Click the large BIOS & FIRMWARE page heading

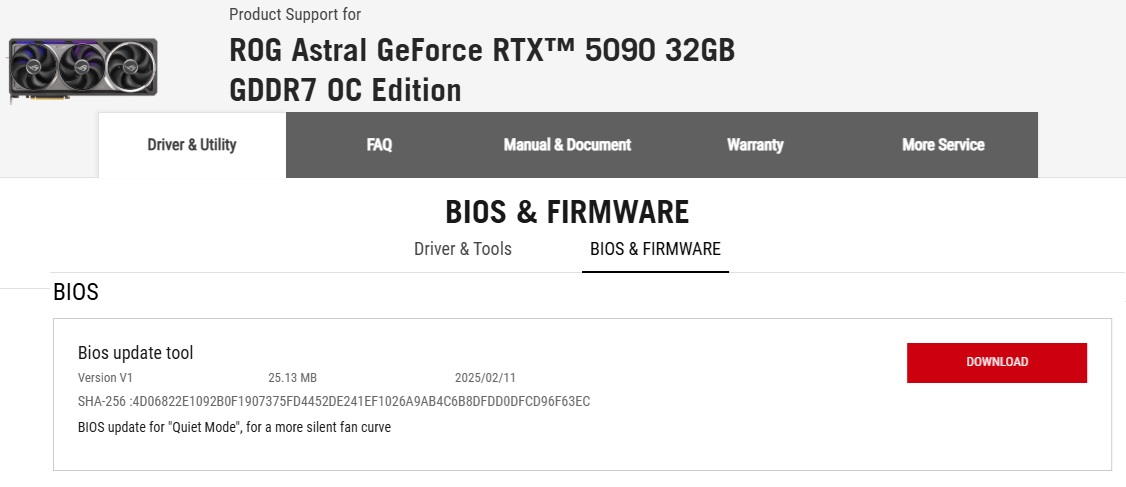point(567,212)
